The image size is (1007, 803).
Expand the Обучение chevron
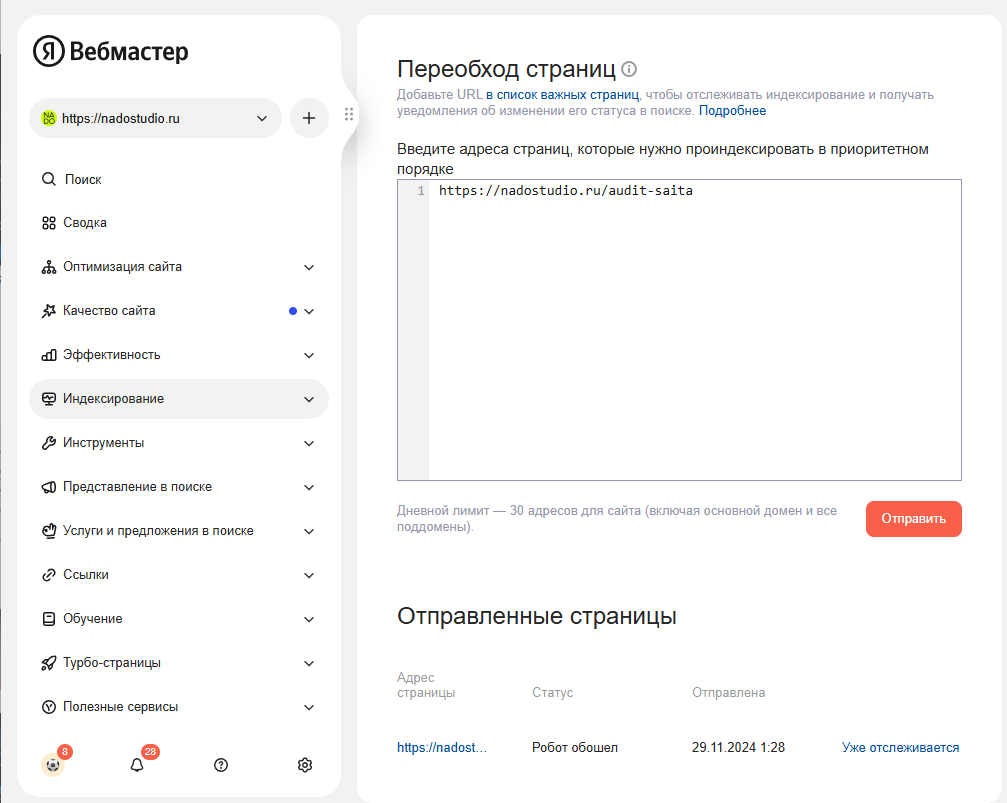click(309, 619)
